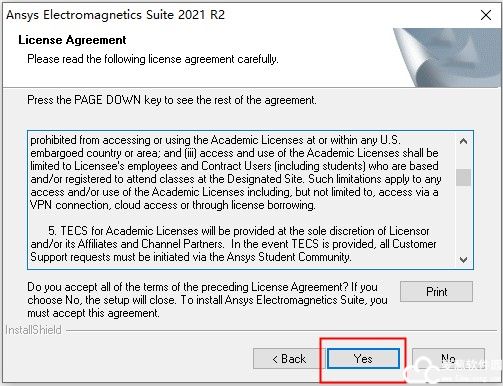Close the Ansys setup dialog window

(x=486, y=15)
